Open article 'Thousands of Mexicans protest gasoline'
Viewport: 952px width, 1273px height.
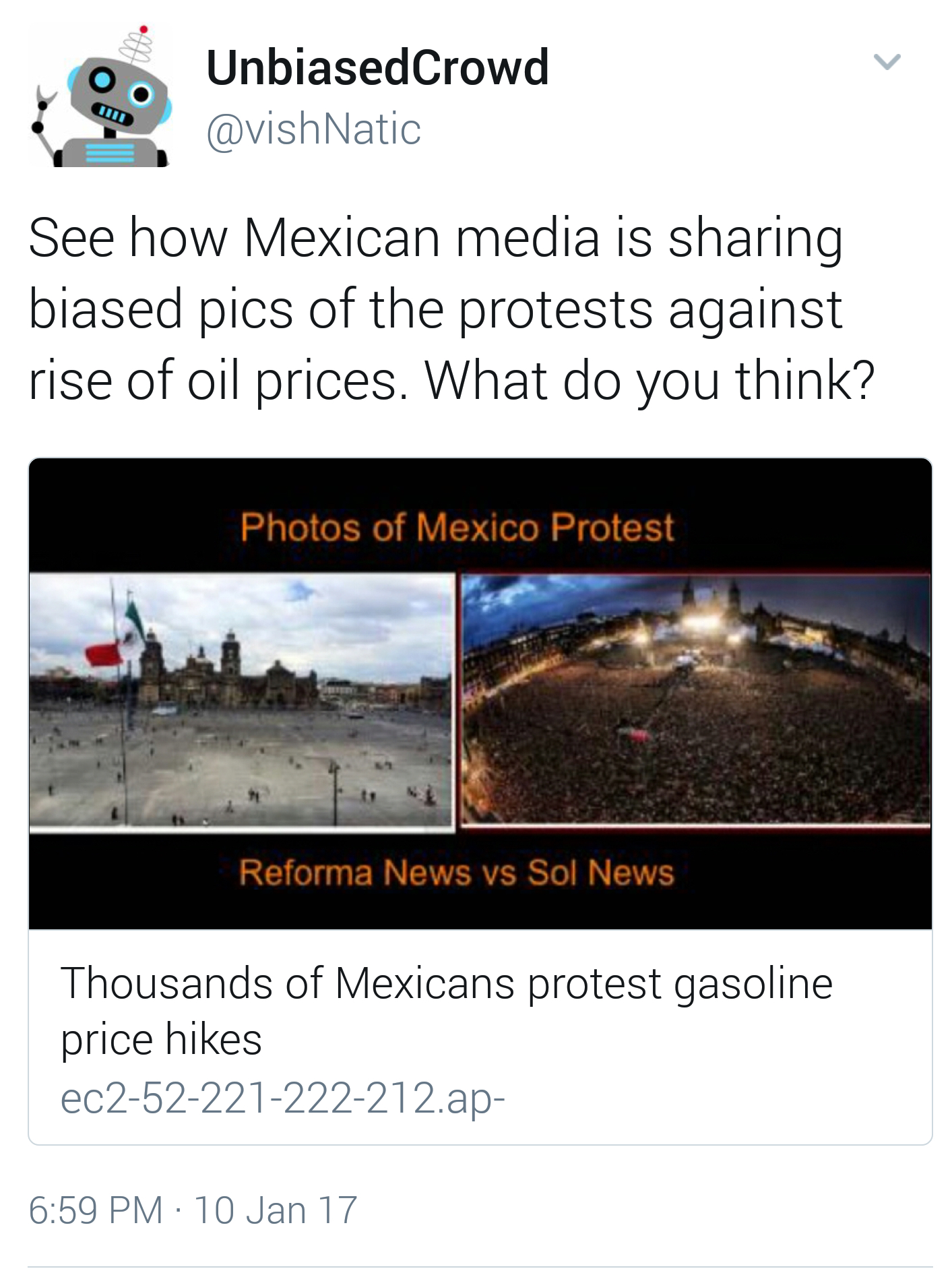coord(447,983)
